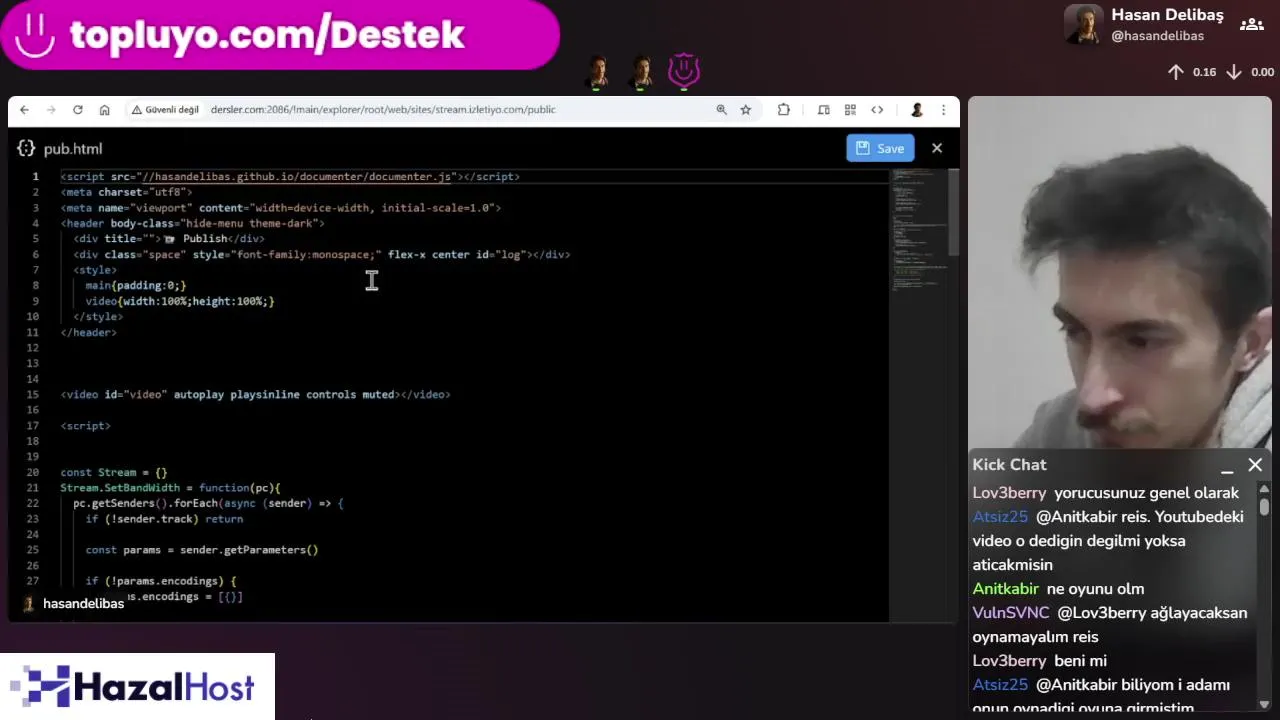Screen dimensions: 1280x720
Task: Click the pc.getSenders().forEach line
Action: pos(208,503)
